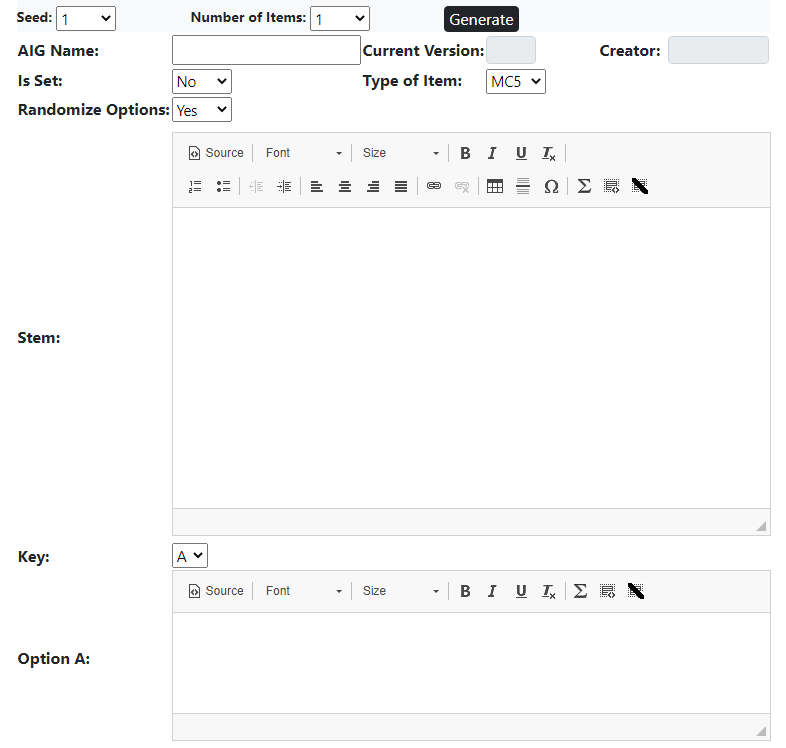Insert a link in the Stem editor
This screenshot has width=786, height=748.
tap(434, 186)
